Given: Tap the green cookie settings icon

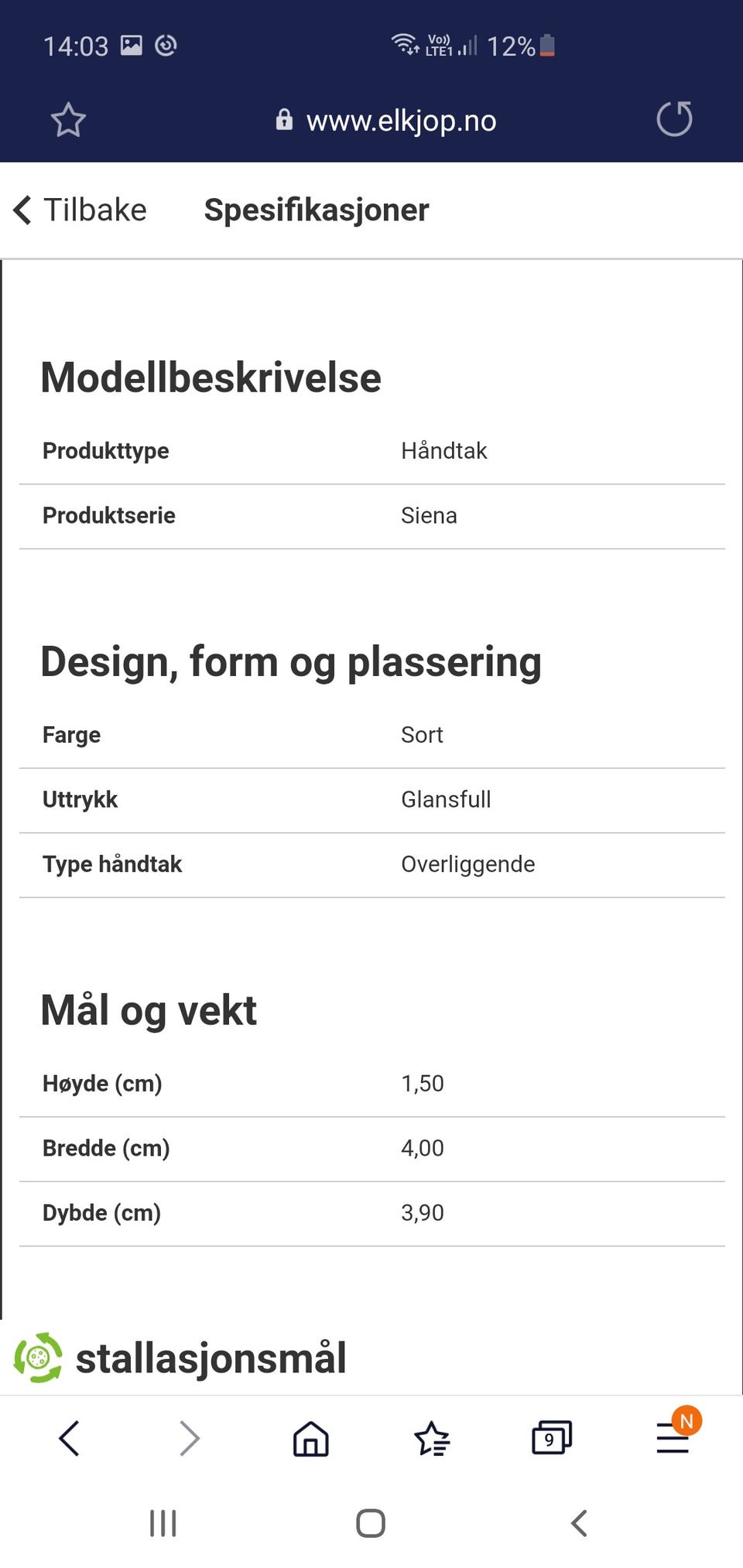Looking at the screenshot, I should tap(38, 1358).
